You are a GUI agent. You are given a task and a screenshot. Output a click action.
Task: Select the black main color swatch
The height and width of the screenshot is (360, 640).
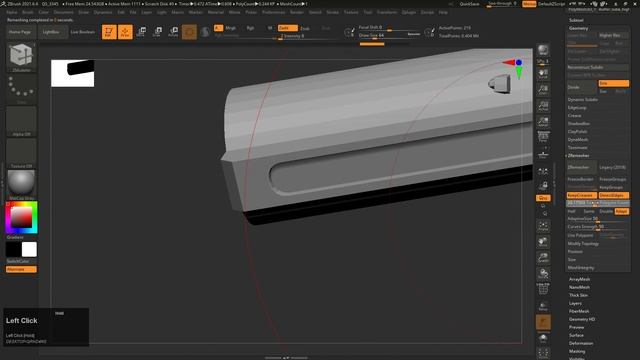tap(13, 249)
